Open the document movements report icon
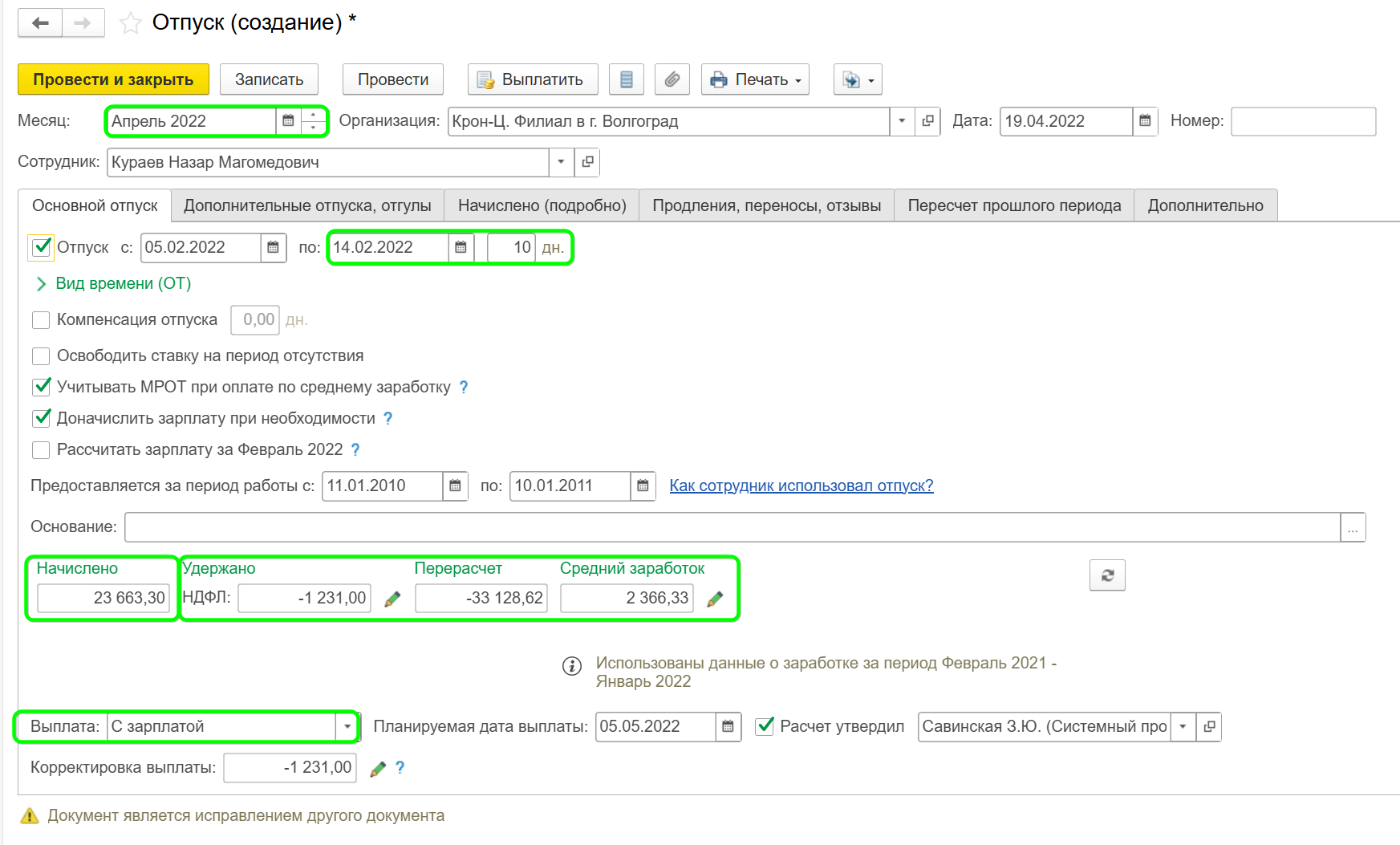The width and height of the screenshot is (1400, 845). (627, 79)
